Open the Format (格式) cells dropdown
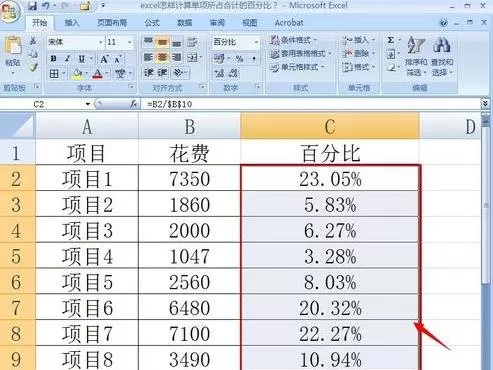 tap(359, 67)
